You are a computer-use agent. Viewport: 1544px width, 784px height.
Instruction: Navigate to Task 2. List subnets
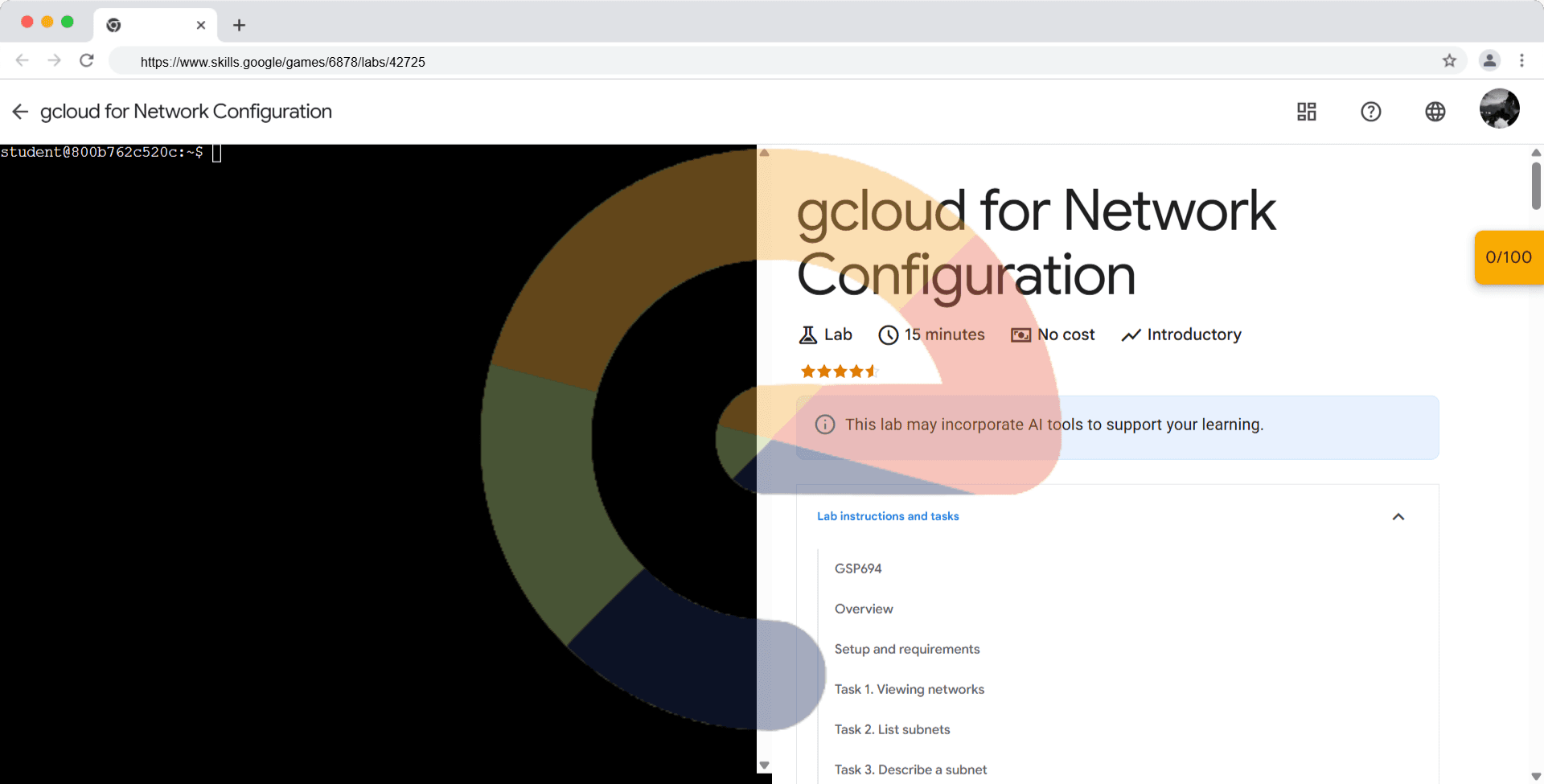[x=892, y=729]
